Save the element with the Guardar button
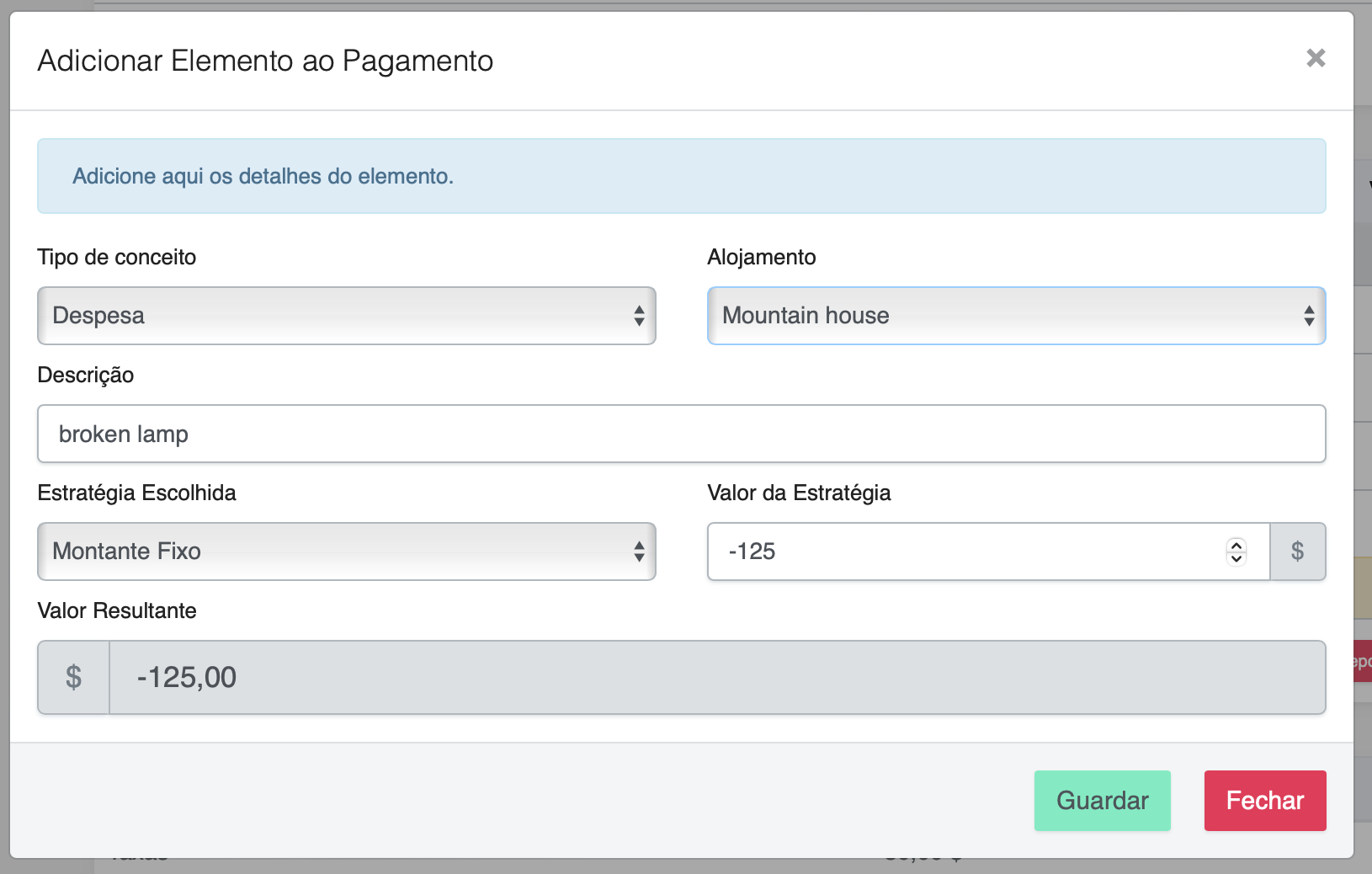This screenshot has height=874, width=1372. tap(1102, 801)
